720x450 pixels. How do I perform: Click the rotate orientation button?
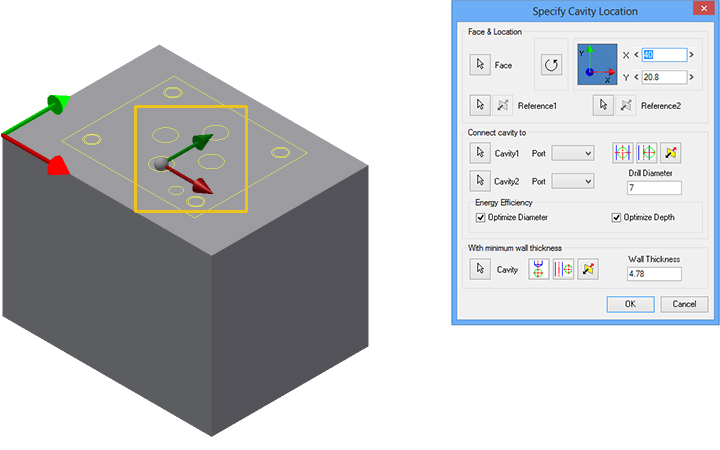coord(551,65)
